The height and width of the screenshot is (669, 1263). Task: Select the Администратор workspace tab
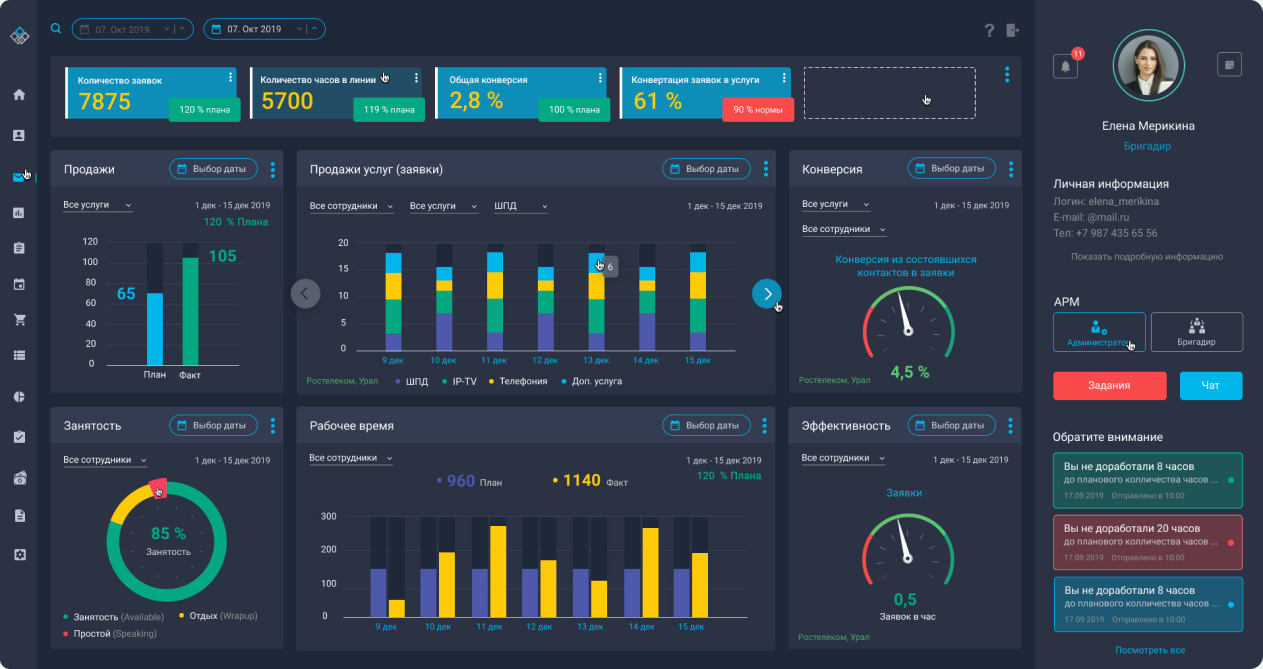tap(1098, 332)
